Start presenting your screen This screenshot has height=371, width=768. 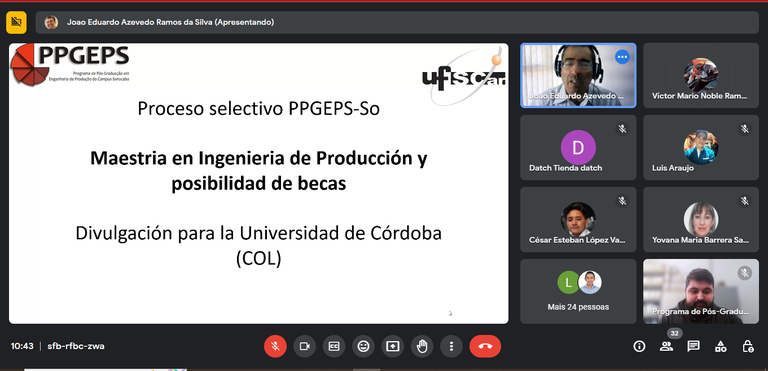click(392, 346)
